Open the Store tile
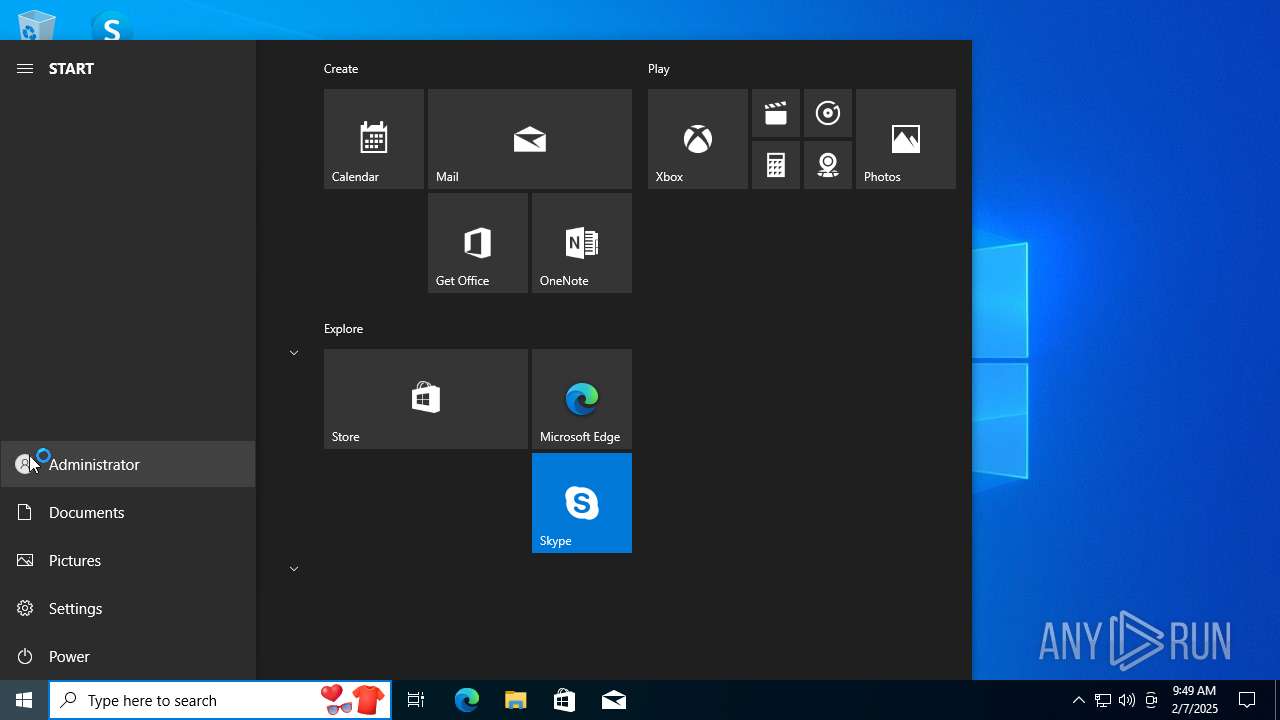The height and width of the screenshot is (720, 1280). coord(426,399)
